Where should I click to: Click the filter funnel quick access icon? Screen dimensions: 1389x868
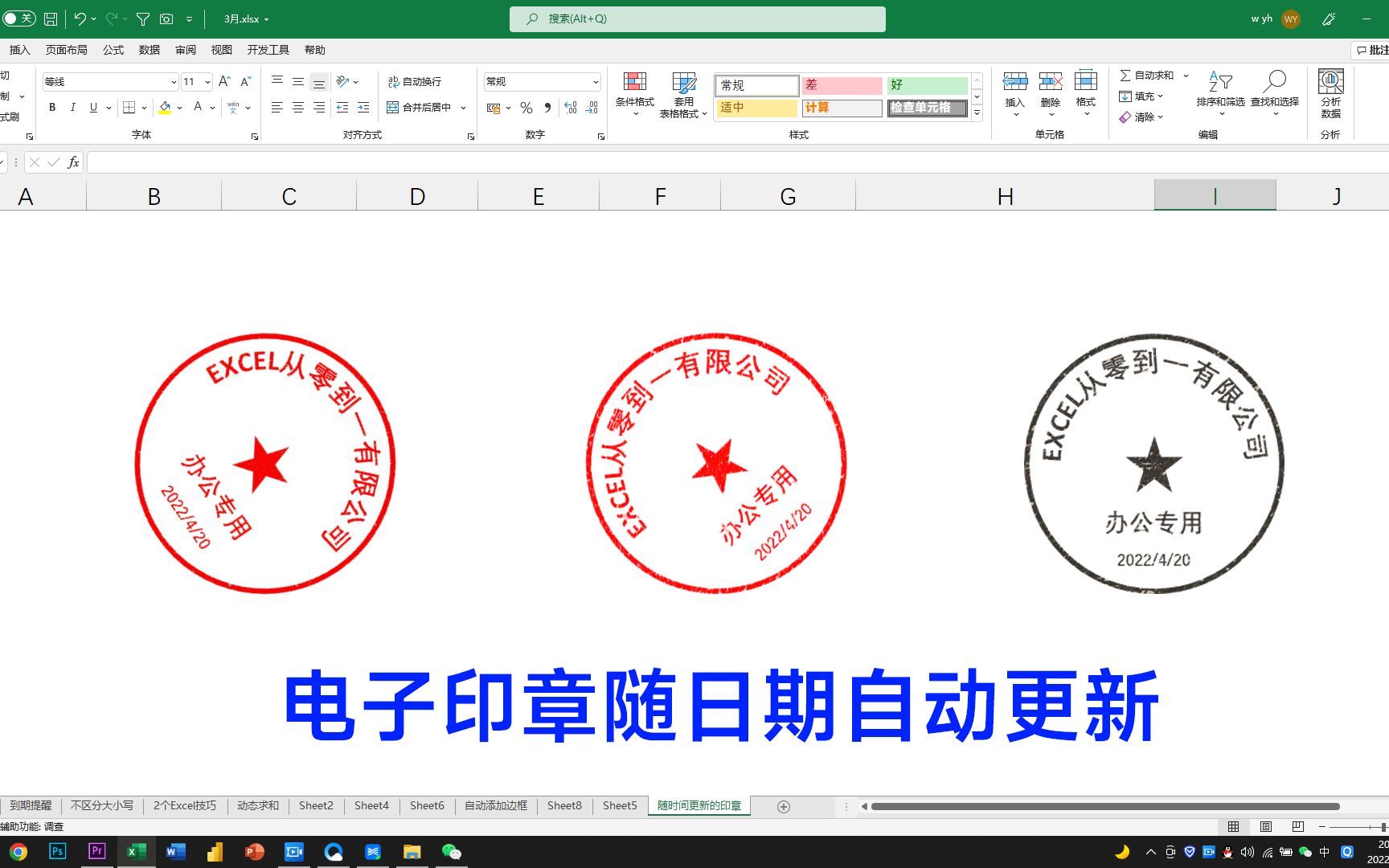(143, 18)
